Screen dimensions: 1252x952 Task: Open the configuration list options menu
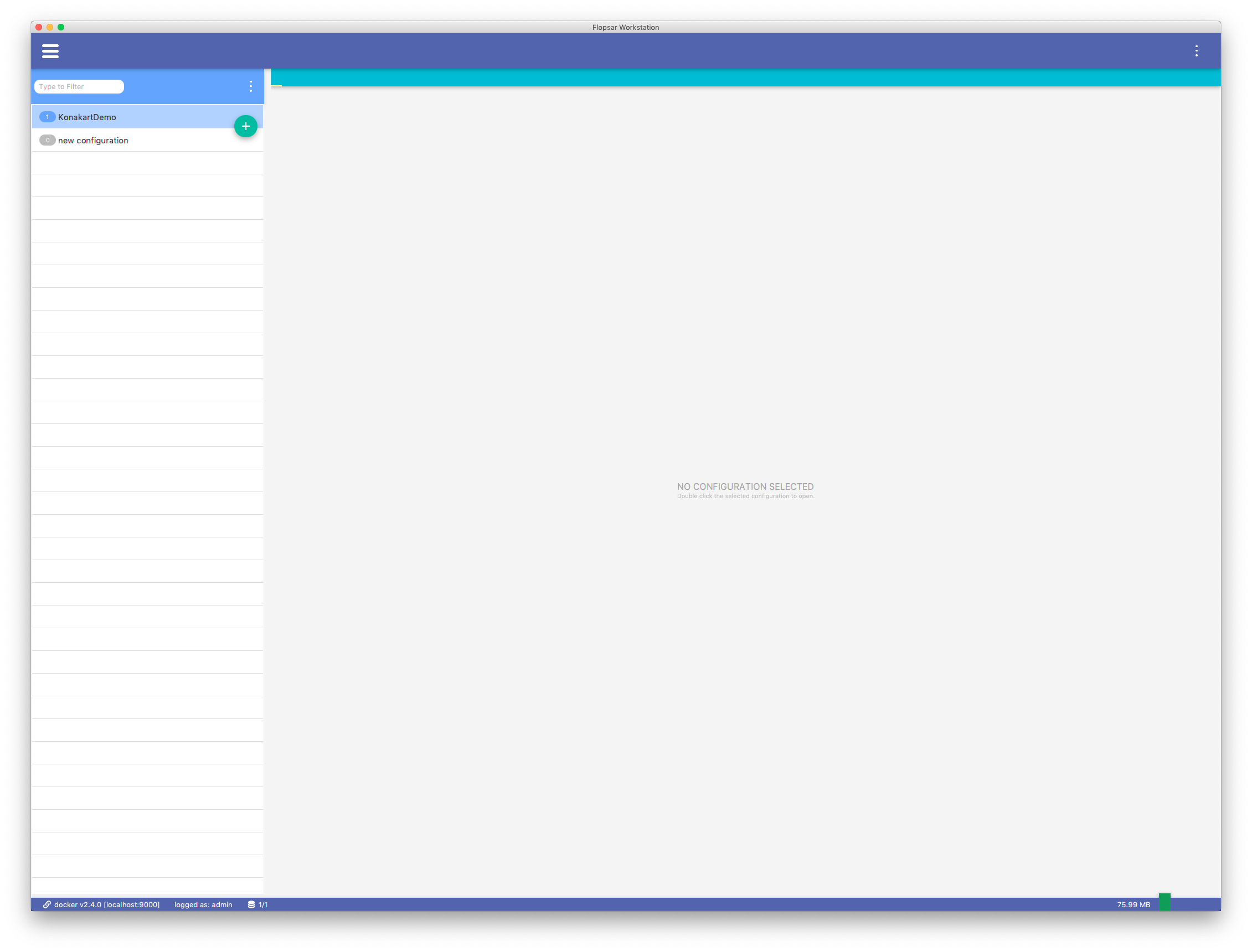click(x=250, y=86)
